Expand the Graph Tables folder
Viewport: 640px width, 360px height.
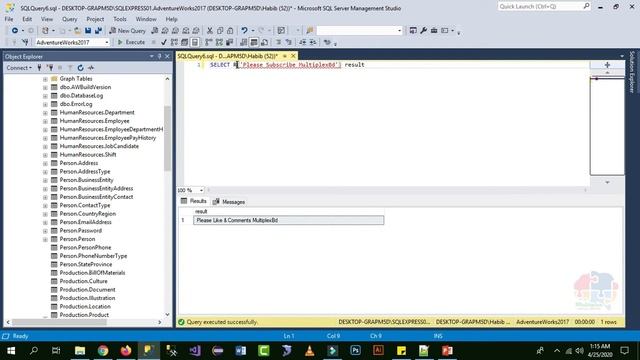pyautogui.click(x=45, y=79)
